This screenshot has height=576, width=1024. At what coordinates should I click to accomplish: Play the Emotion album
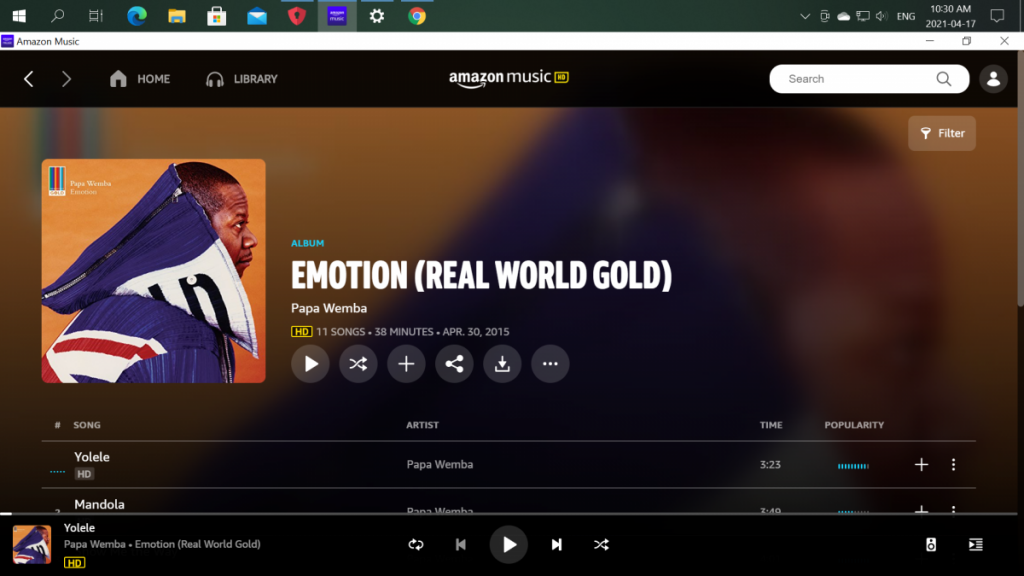pos(310,364)
